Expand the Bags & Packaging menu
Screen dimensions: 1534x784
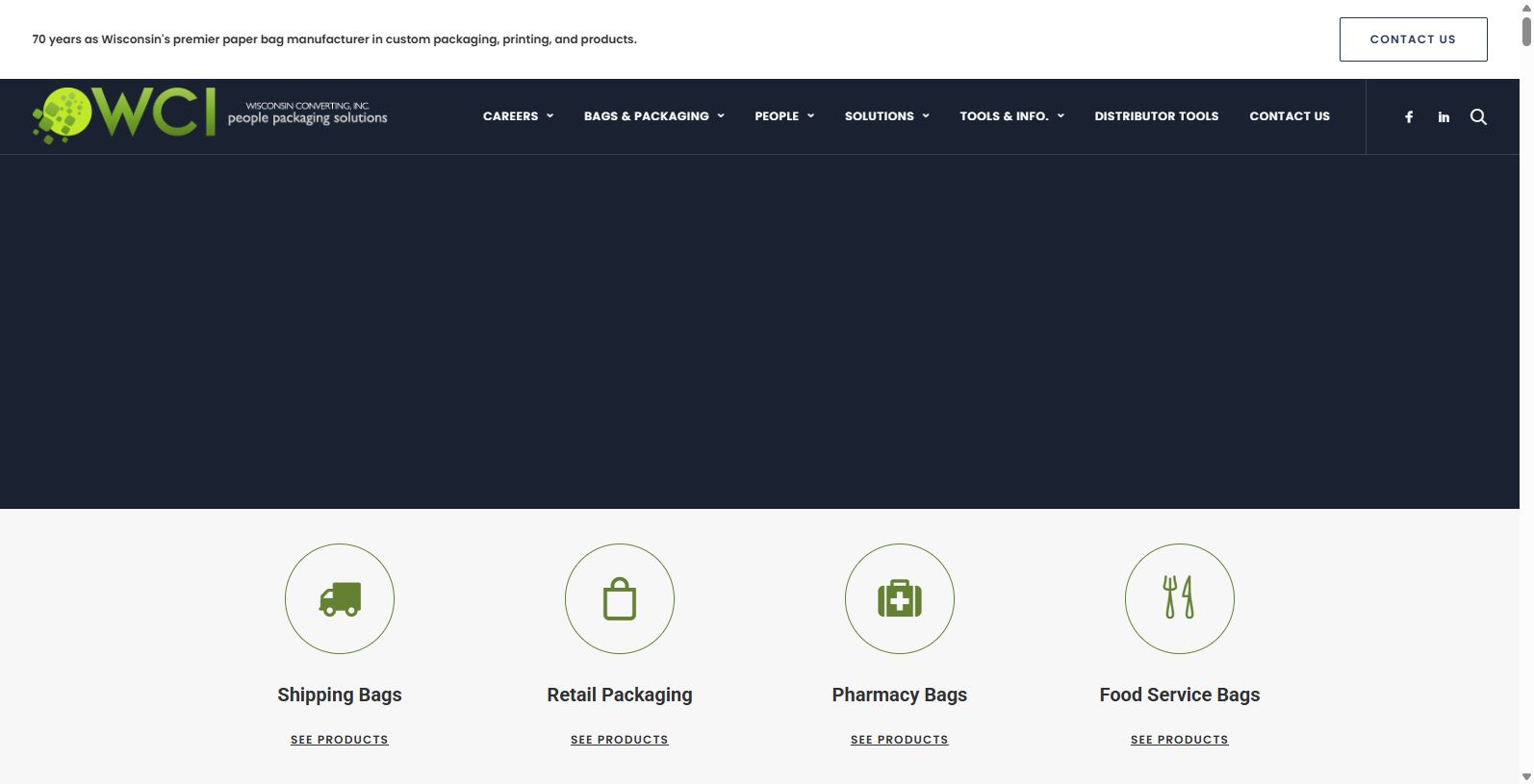click(653, 115)
